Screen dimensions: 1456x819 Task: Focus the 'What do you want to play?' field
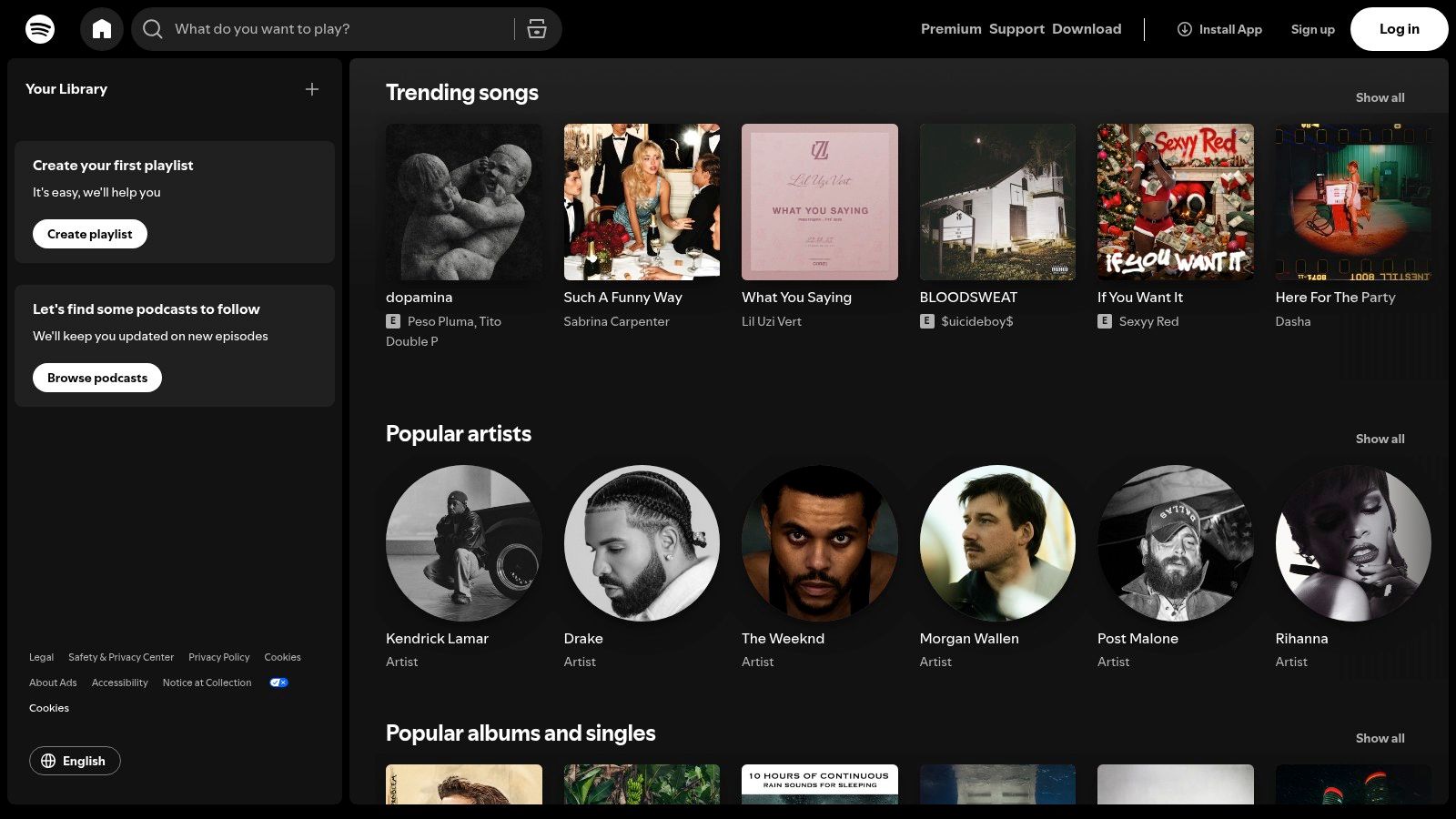[339, 29]
